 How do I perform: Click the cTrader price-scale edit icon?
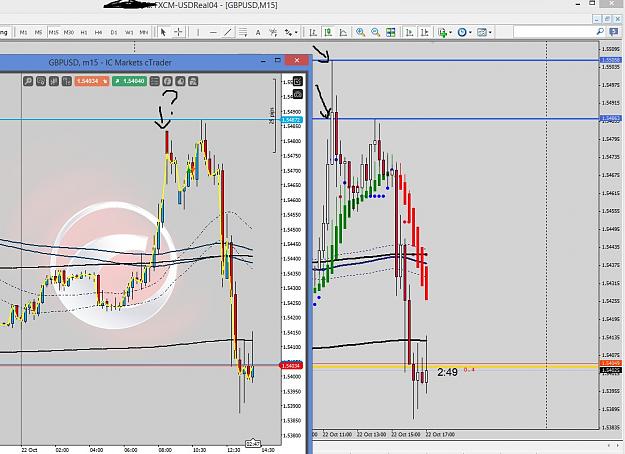pyautogui.click(x=298, y=81)
